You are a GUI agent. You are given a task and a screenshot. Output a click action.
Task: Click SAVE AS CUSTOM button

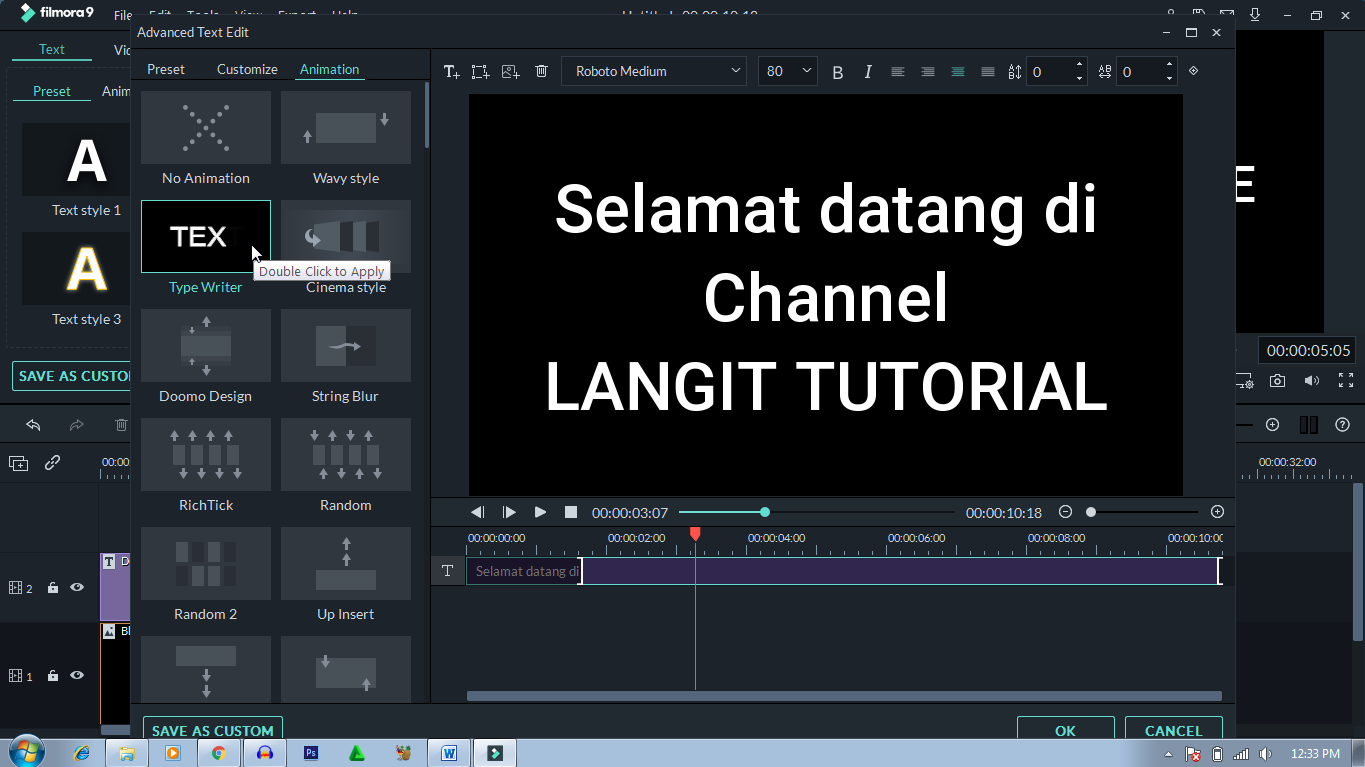212,730
